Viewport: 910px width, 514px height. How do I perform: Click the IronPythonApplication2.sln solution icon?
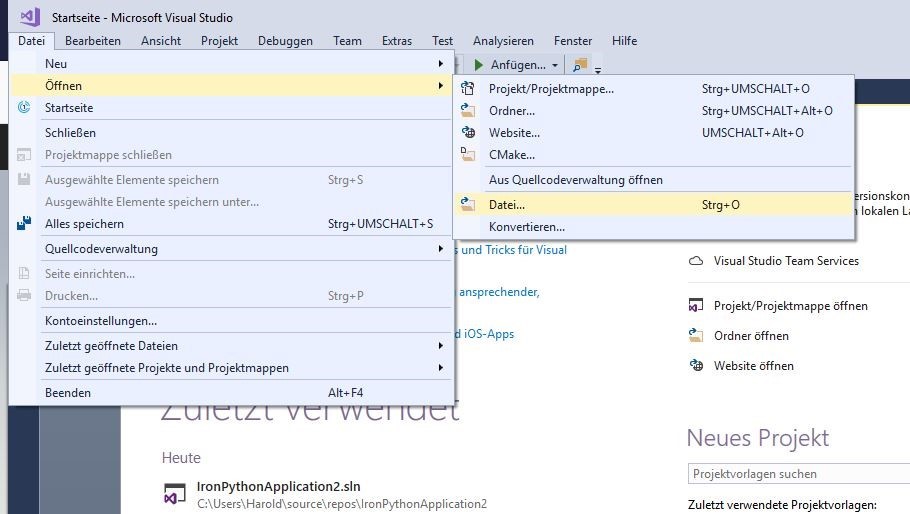pos(174,495)
